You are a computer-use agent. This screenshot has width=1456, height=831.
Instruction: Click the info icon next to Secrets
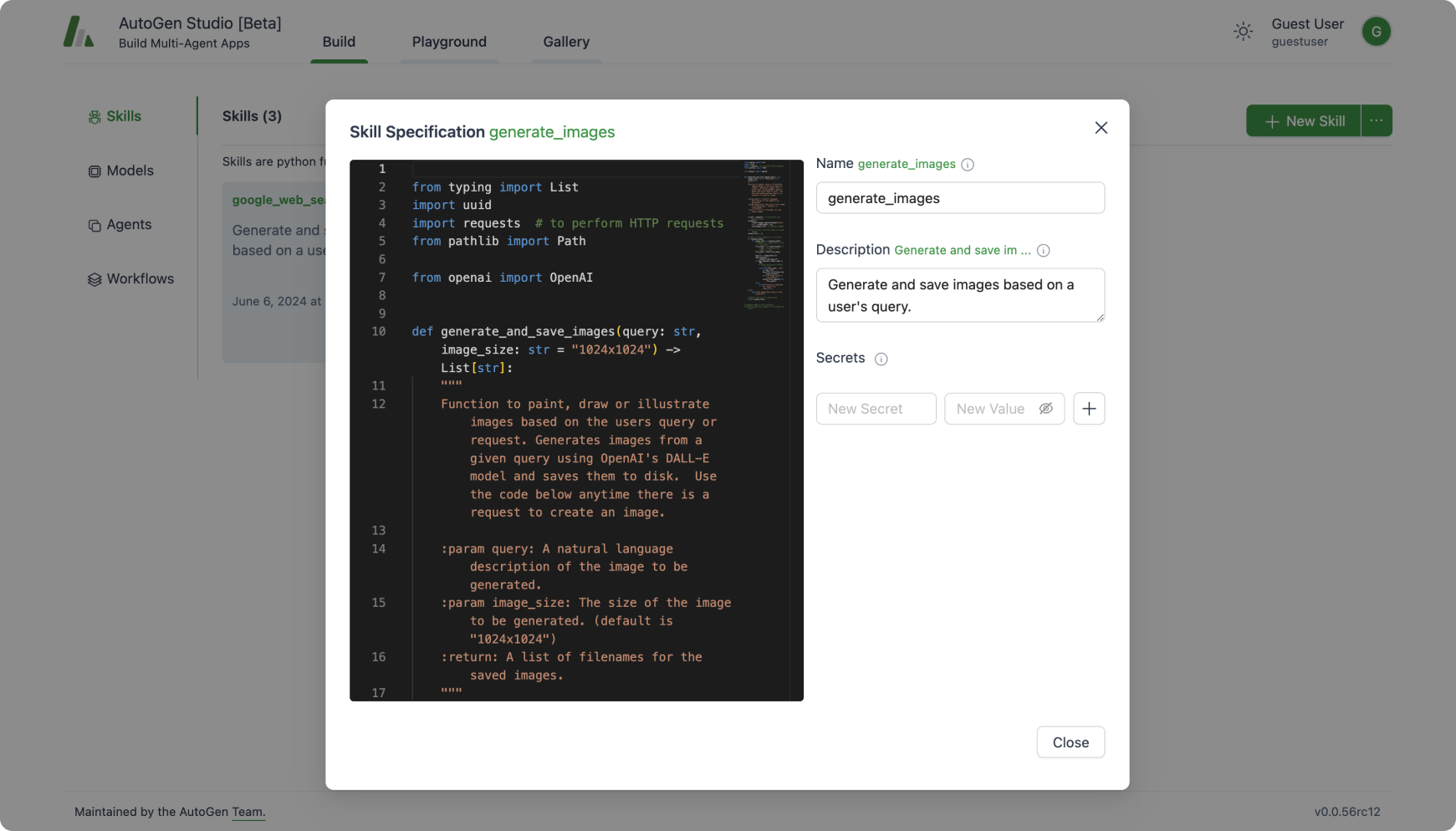tap(881, 359)
